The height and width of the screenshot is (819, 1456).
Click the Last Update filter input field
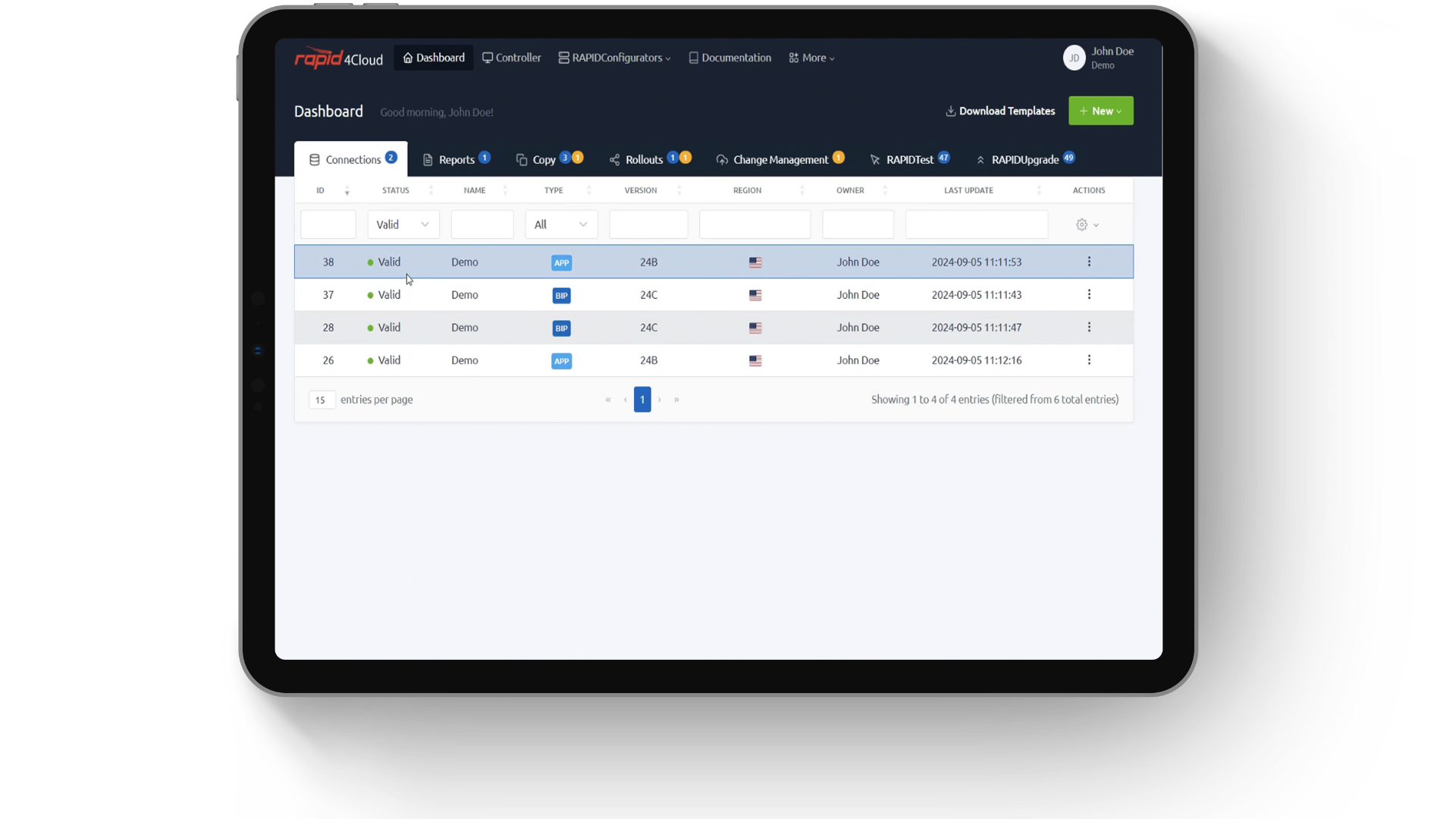coord(977,224)
